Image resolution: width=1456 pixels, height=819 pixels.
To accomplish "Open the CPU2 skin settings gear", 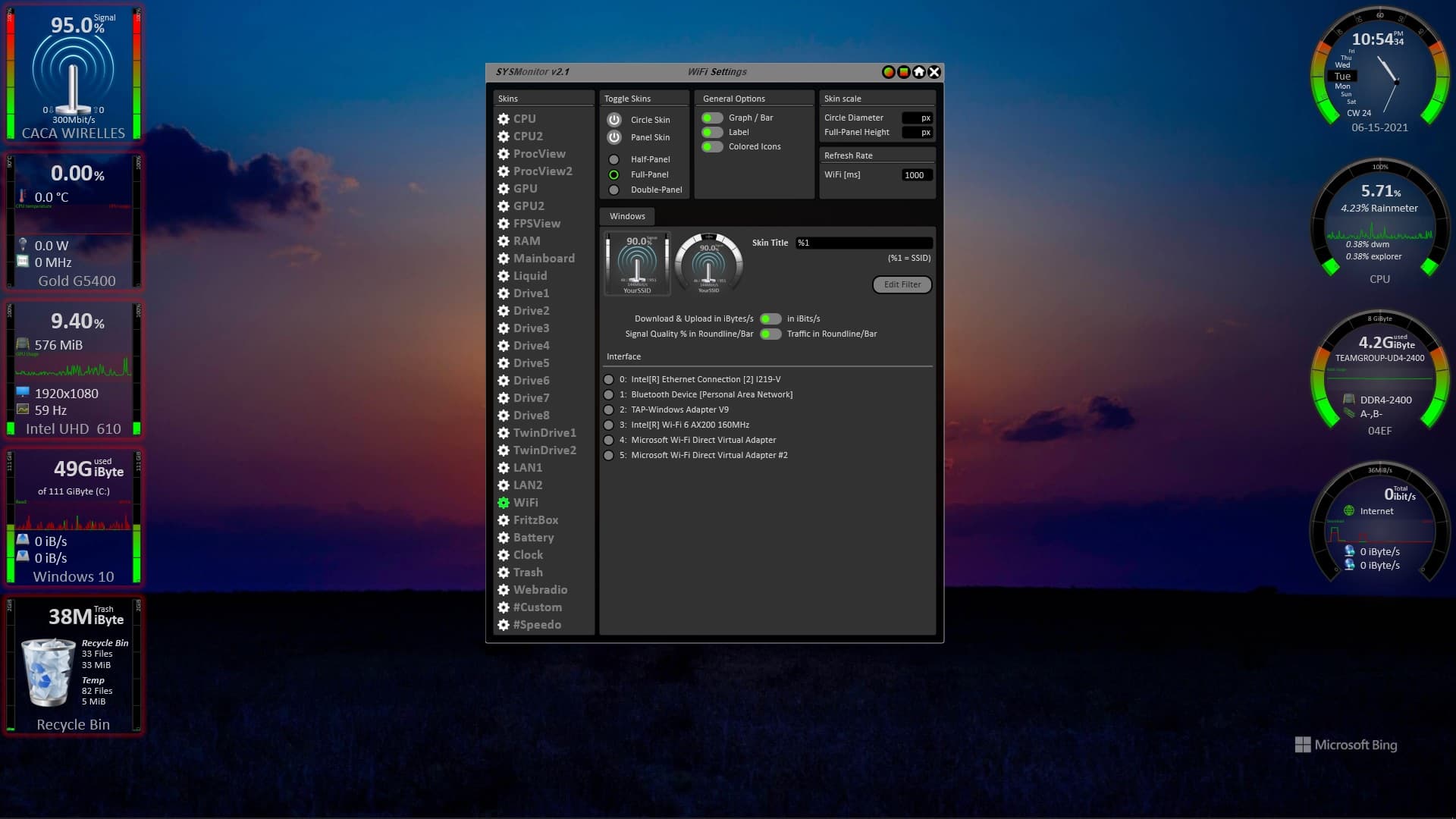I will tap(504, 136).
